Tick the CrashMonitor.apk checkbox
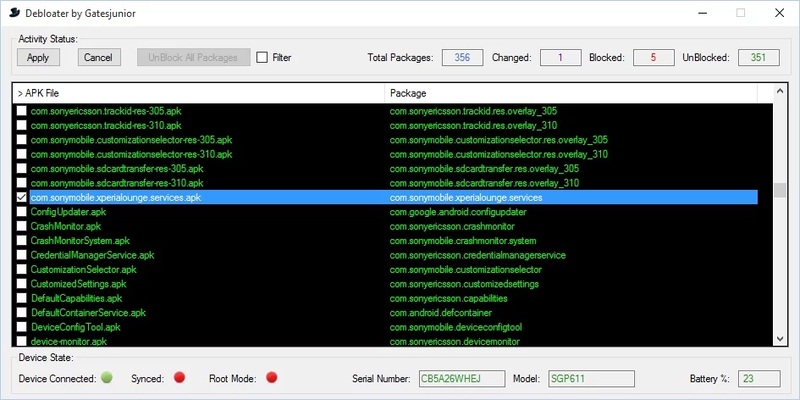 (x=22, y=227)
